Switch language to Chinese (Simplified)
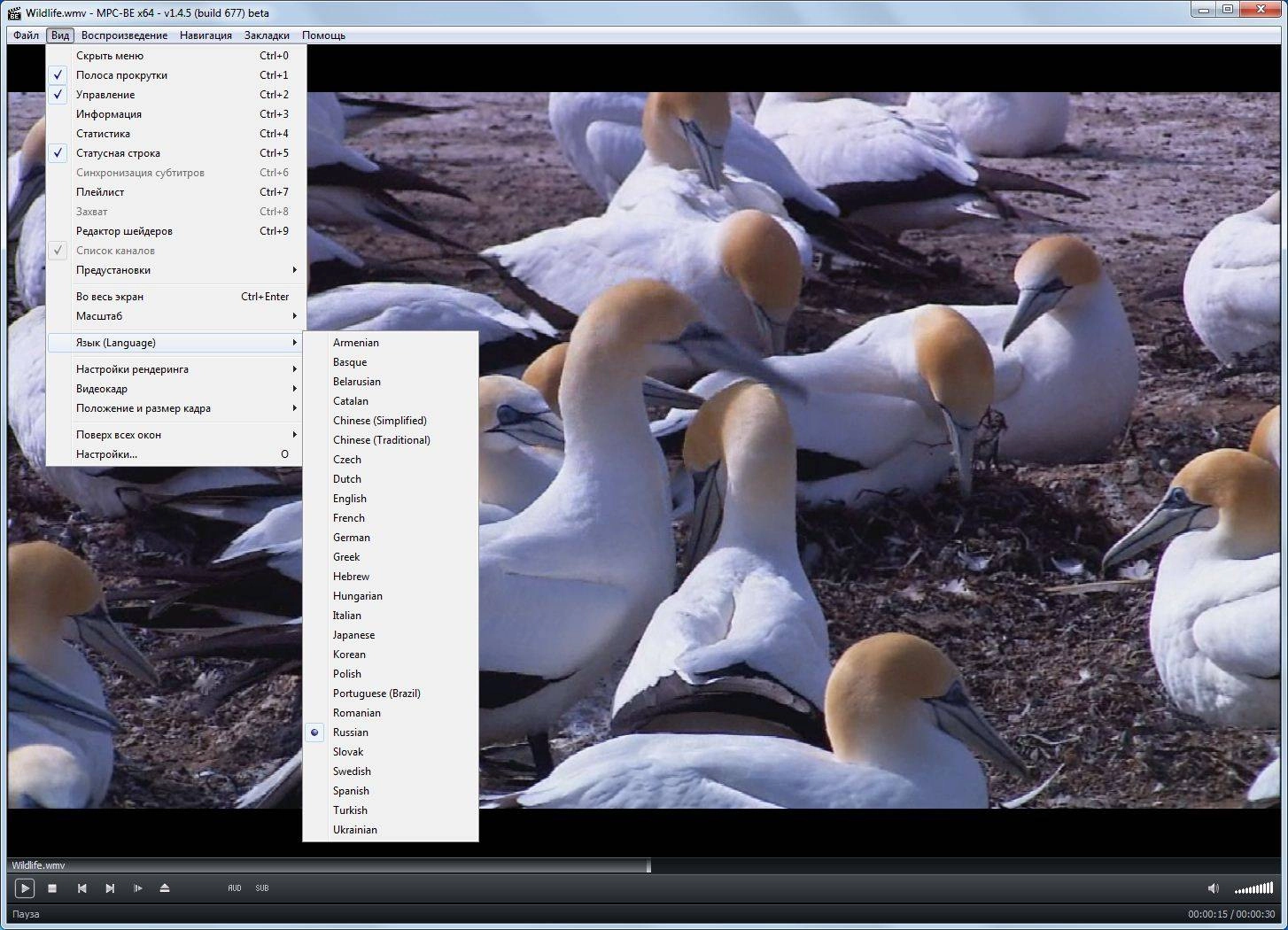Viewport: 1288px width, 930px height. coord(390,421)
